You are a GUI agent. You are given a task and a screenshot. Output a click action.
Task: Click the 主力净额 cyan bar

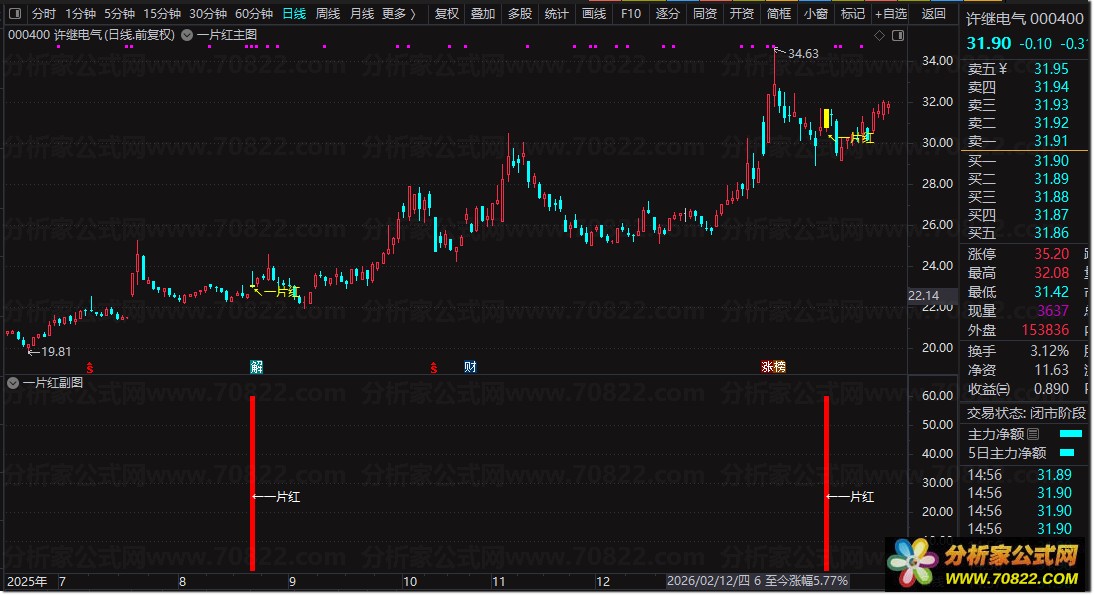click(x=1071, y=434)
